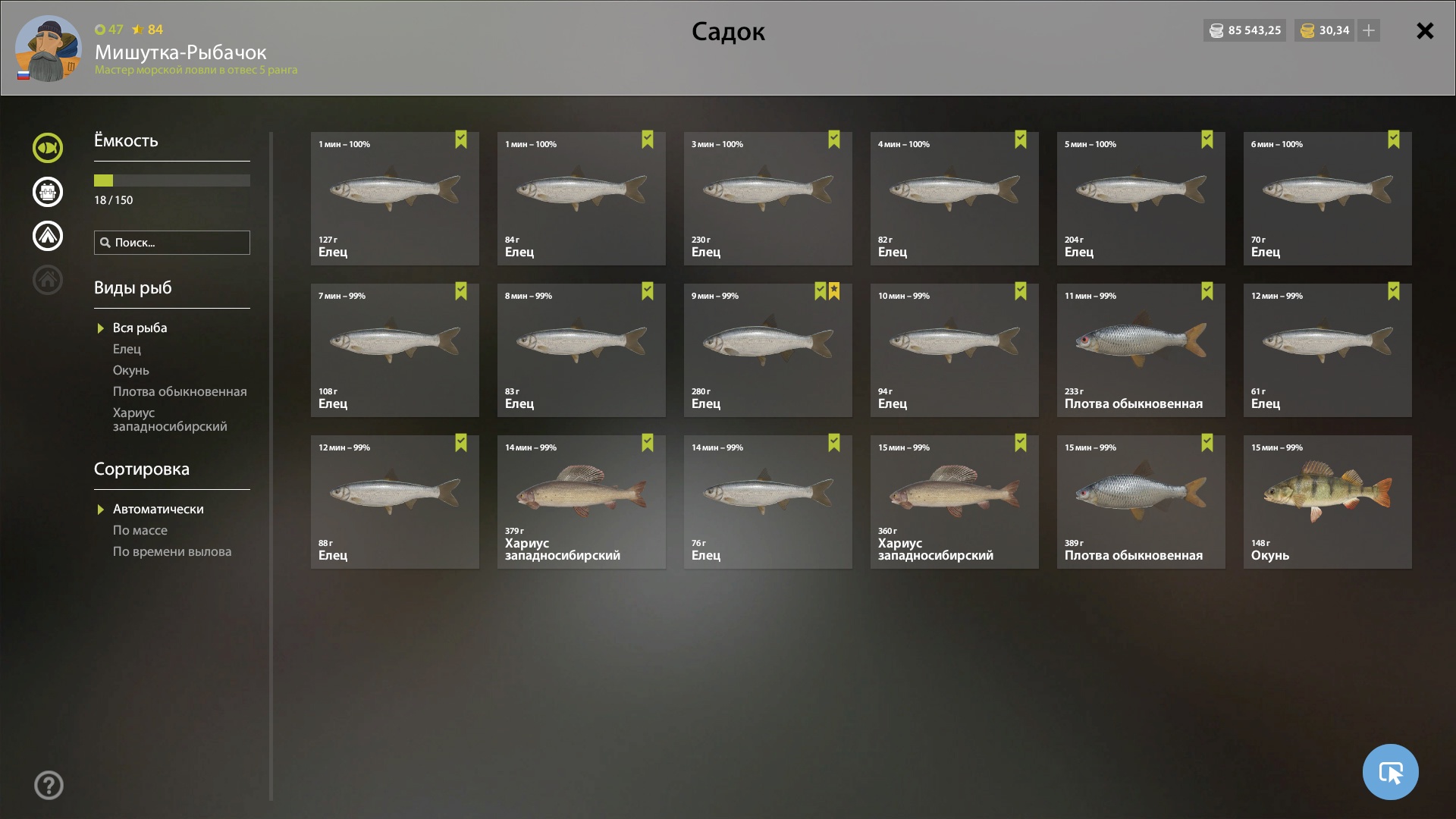This screenshot has width=1456, height=819.
Task: Focus the 'Поиск...' search field
Action: pos(172,243)
